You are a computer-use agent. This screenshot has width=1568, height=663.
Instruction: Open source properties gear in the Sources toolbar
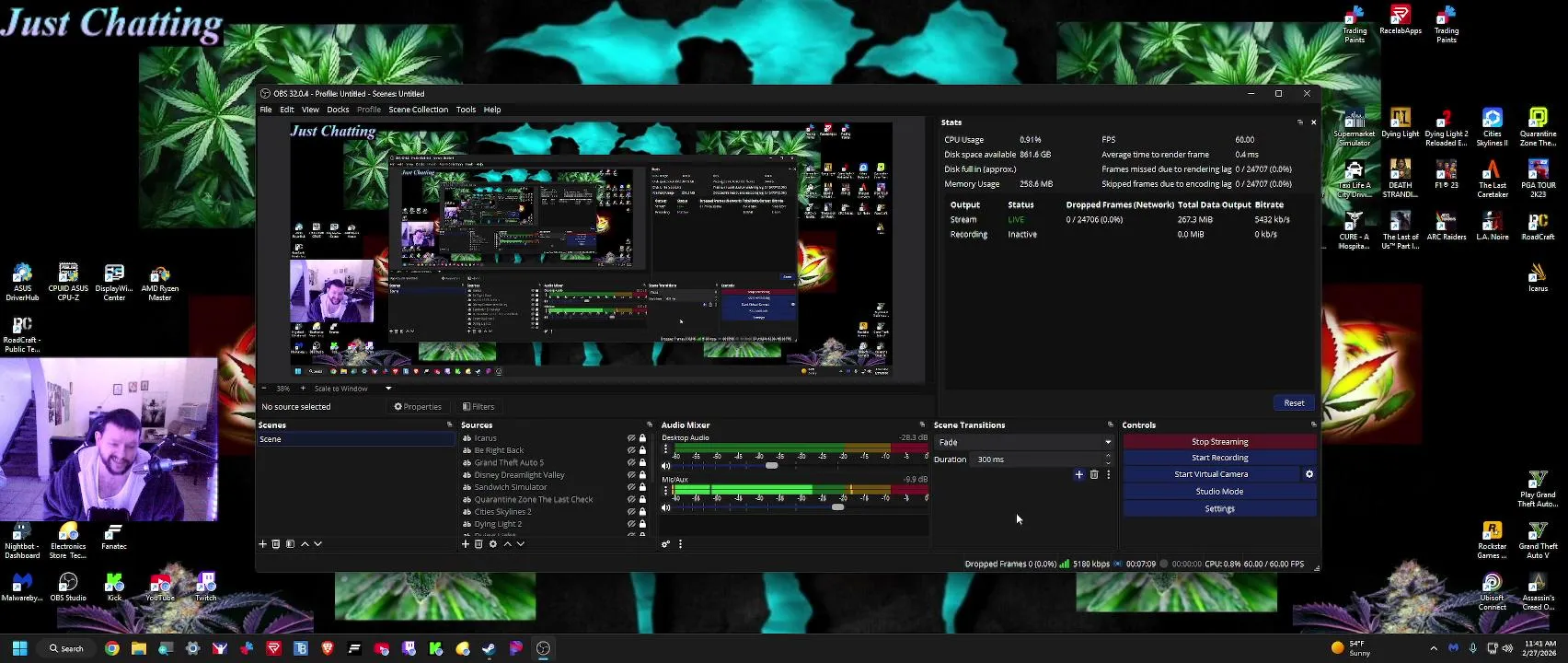pyautogui.click(x=493, y=544)
